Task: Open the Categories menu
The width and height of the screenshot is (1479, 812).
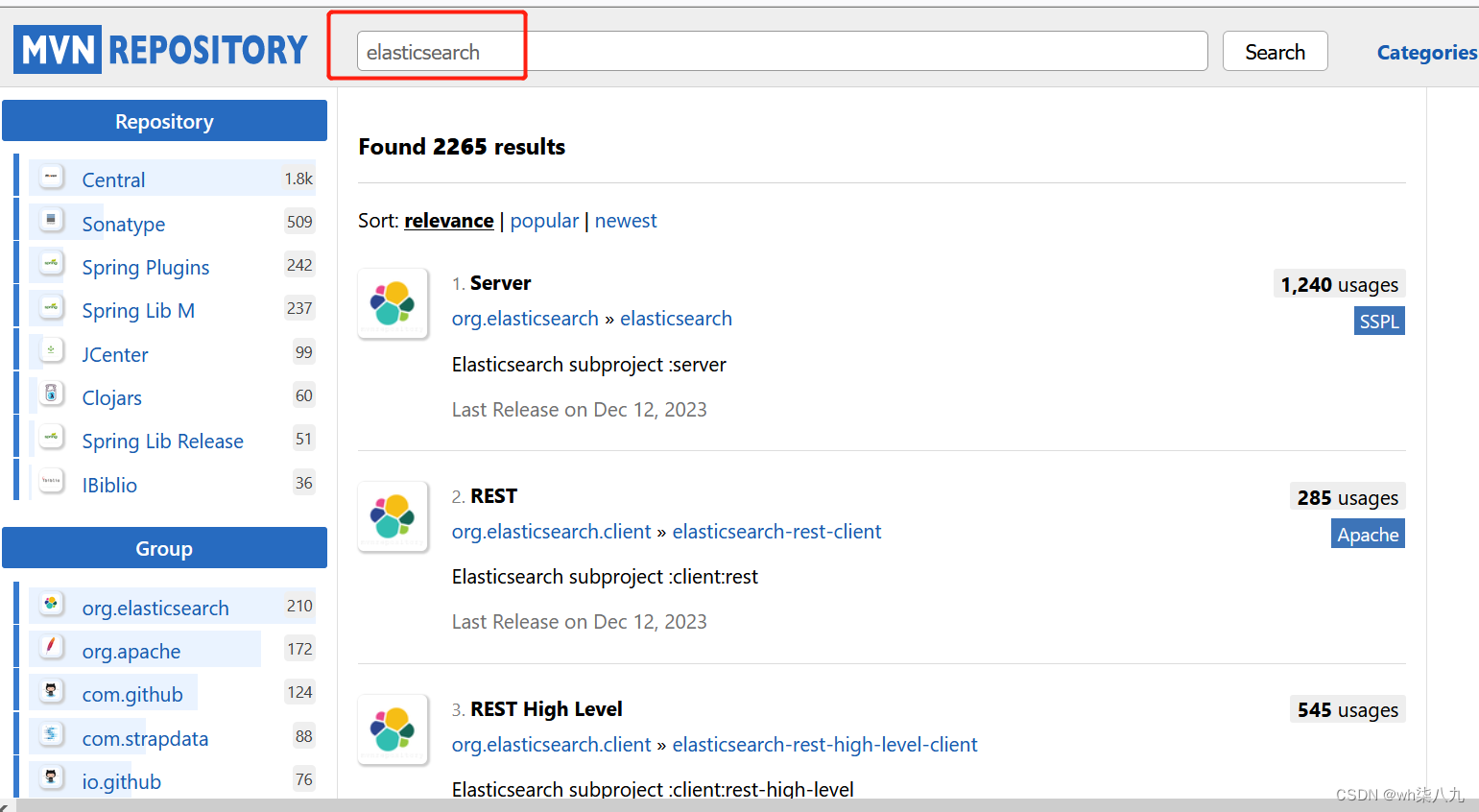Action: [1426, 53]
